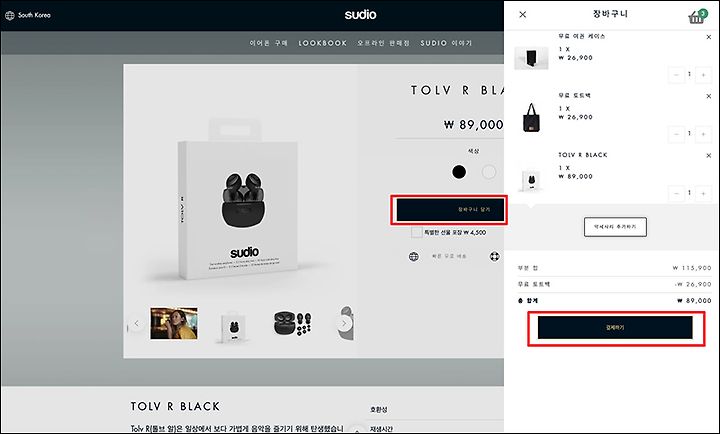Show previous thumbnail with left arrow
Screen dimensions: 720x434
(x=136, y=324)
